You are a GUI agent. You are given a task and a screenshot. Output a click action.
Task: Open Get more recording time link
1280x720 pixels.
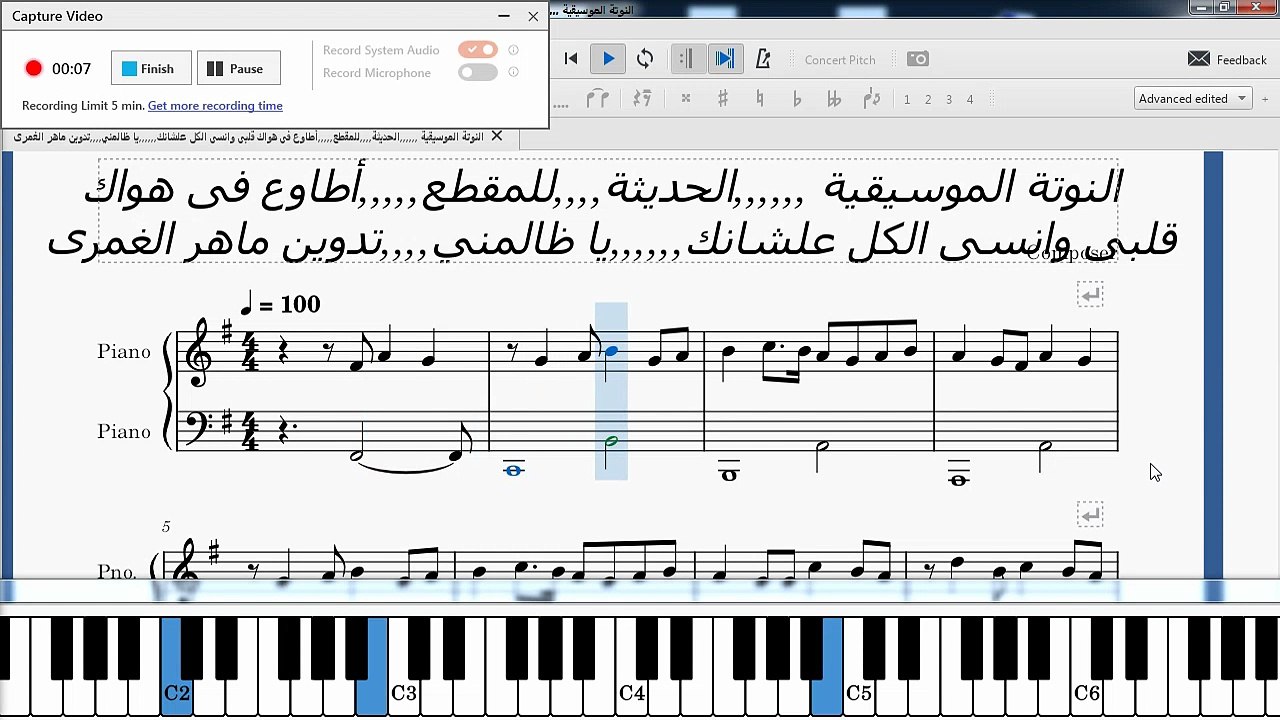coord(215,106)
